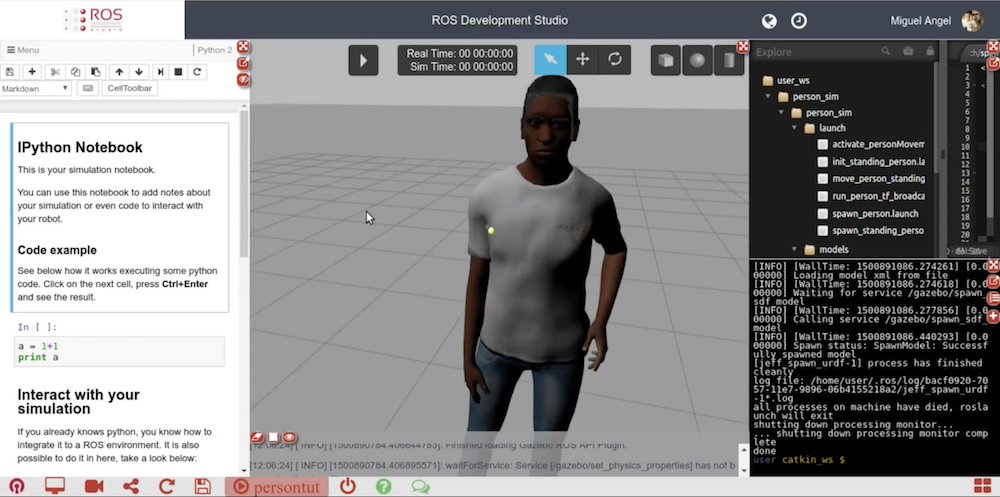Open the notebook Menu hamburger
The image size is (1000, 497).
pyautogui.click(x=23, y=50)
